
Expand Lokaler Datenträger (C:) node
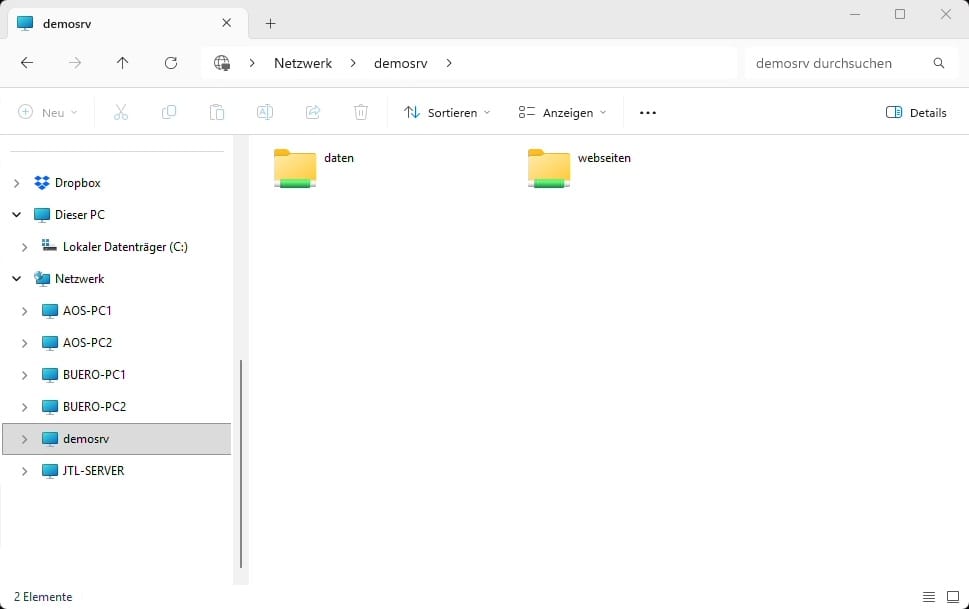[25, 247]
